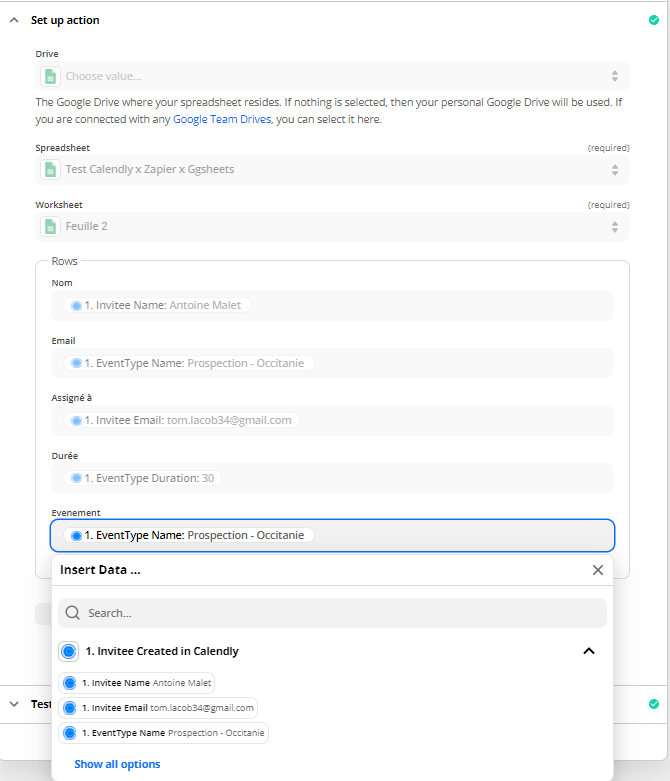Collapse the Set up action section

point(14,20)
